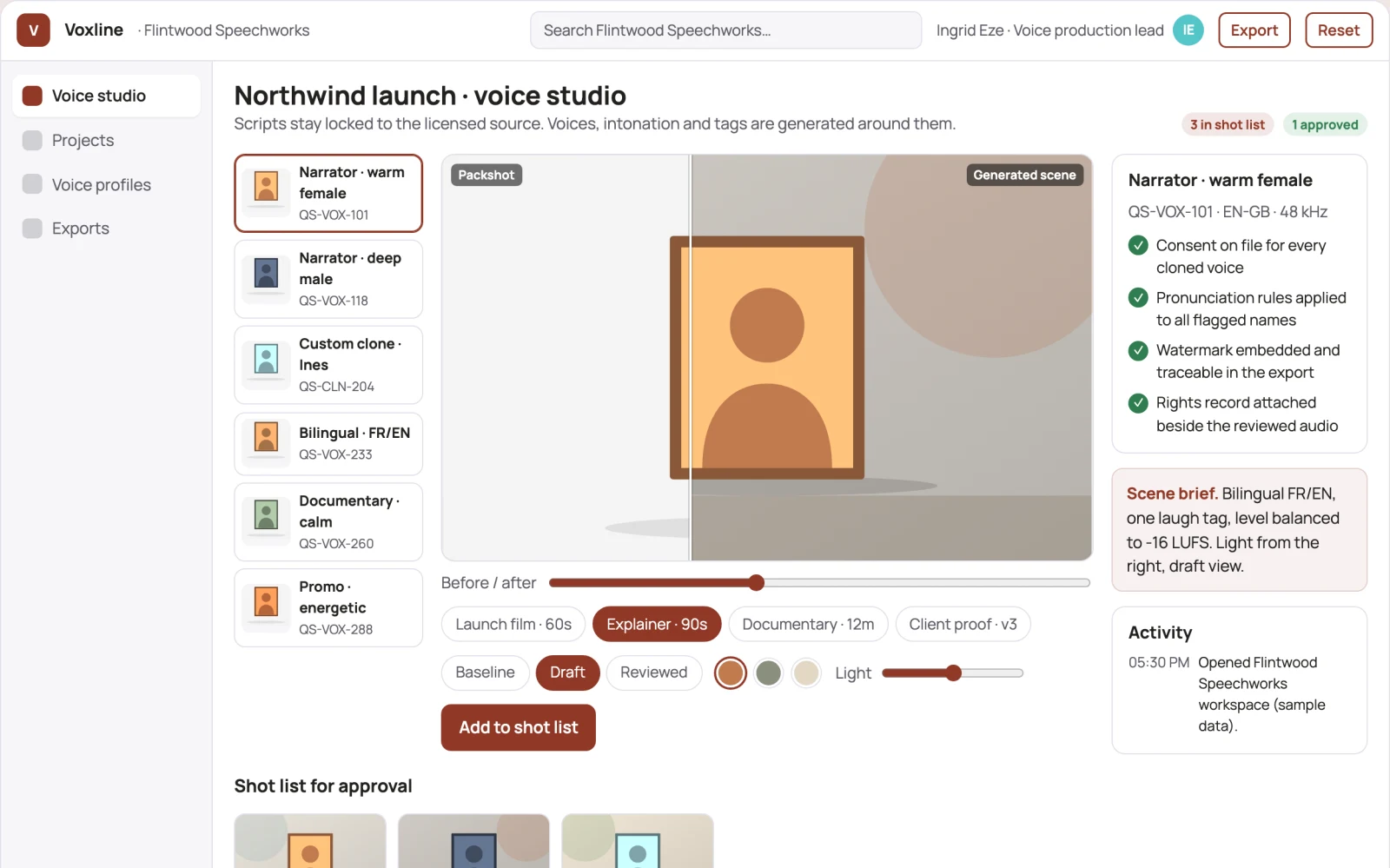
Task: Click the Reset button
Action: 1338,30
